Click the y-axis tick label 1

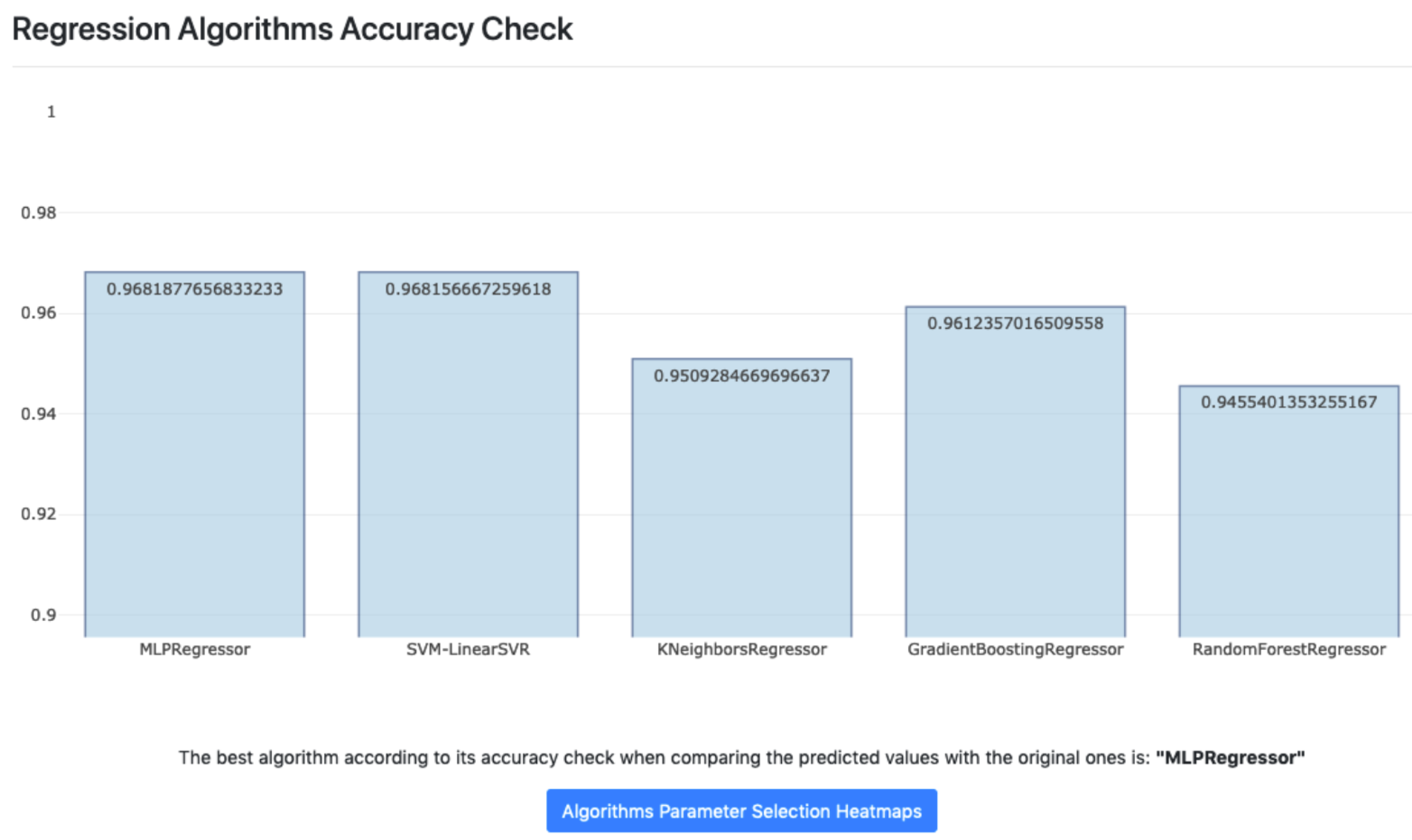pos(51,112)
